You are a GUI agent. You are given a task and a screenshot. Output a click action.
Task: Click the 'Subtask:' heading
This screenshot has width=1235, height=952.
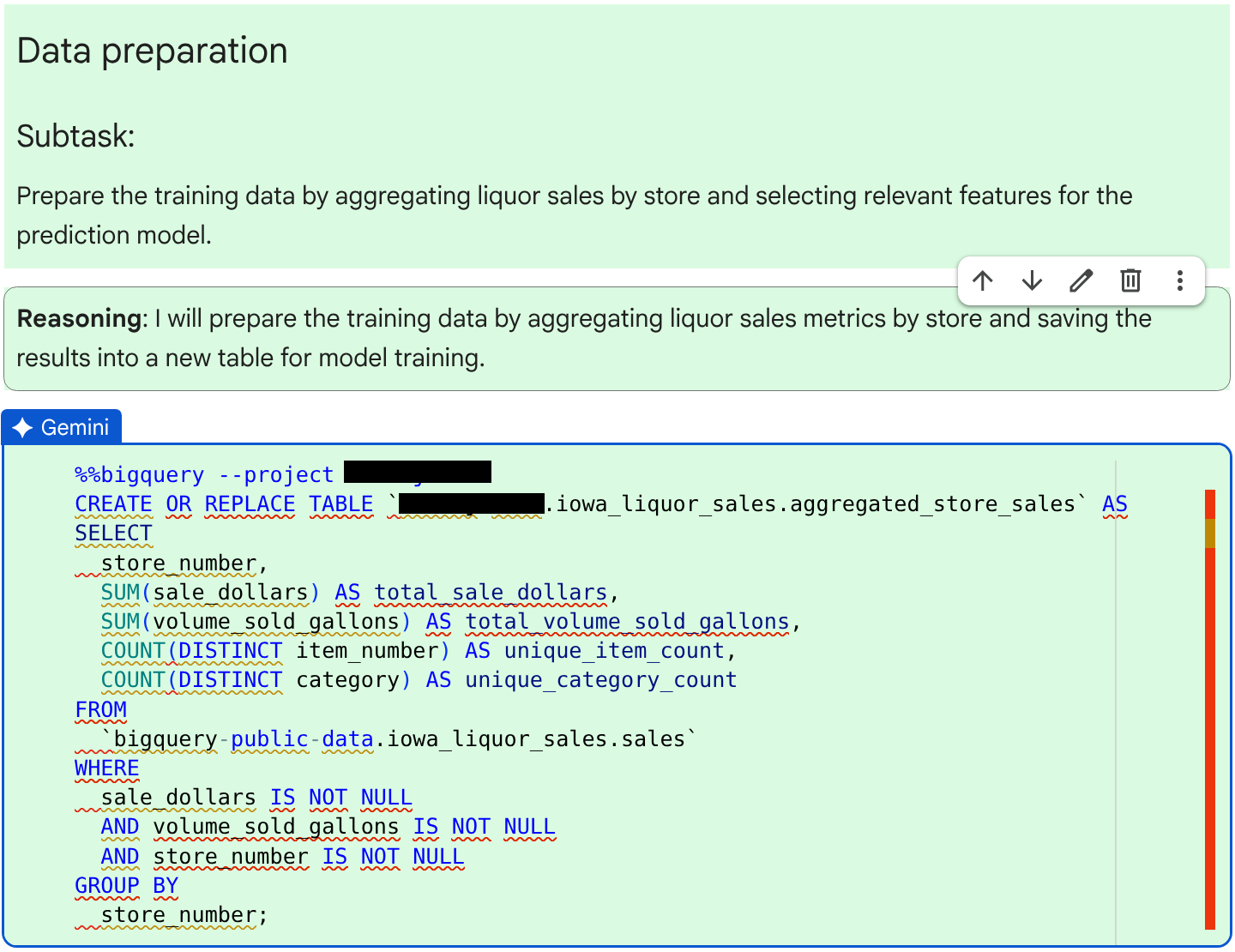tap(75, 136)
